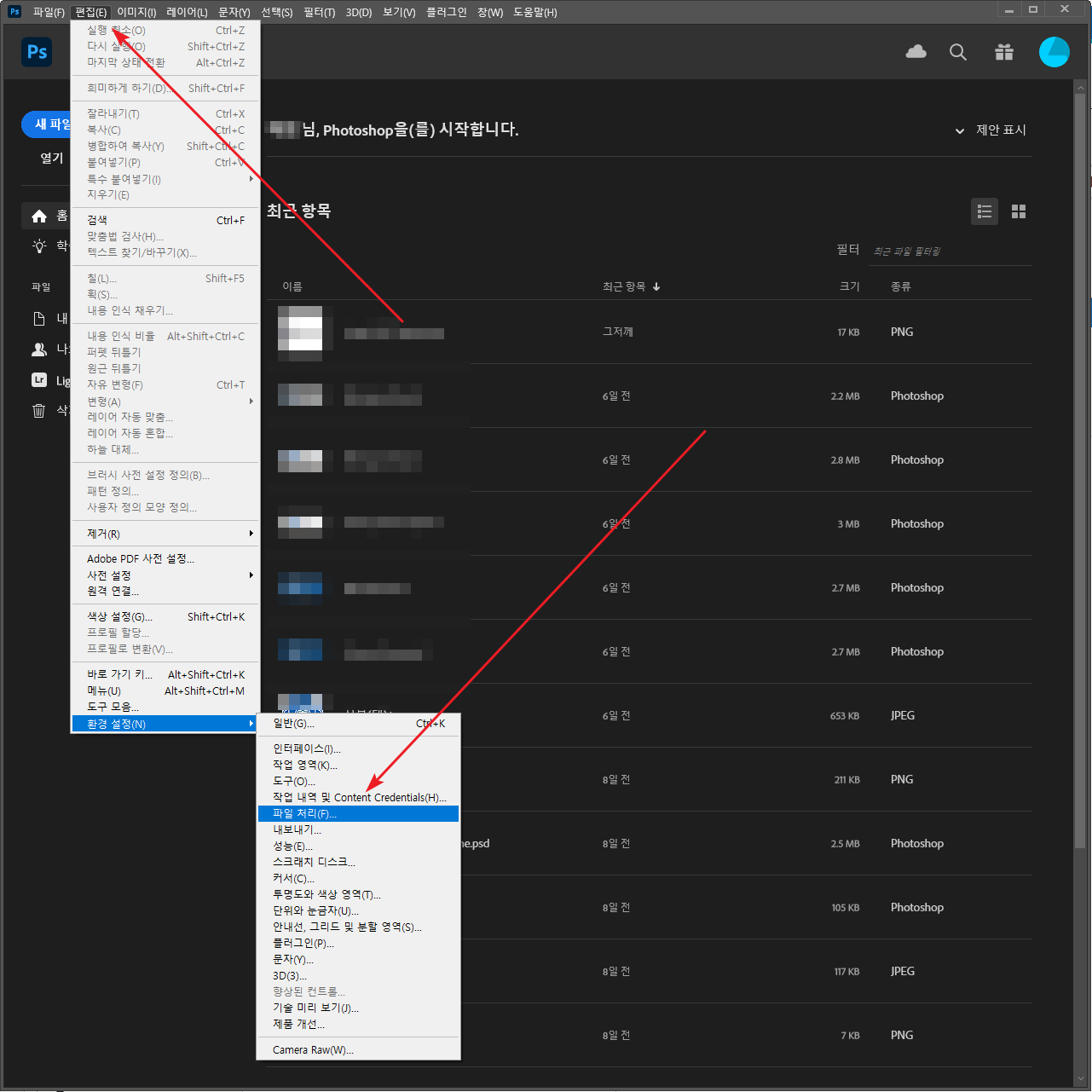Expand the 변형(A) submenu
Viewport: 1092px width, 1092px height.
pyautogui.click(x=165, y=402)
